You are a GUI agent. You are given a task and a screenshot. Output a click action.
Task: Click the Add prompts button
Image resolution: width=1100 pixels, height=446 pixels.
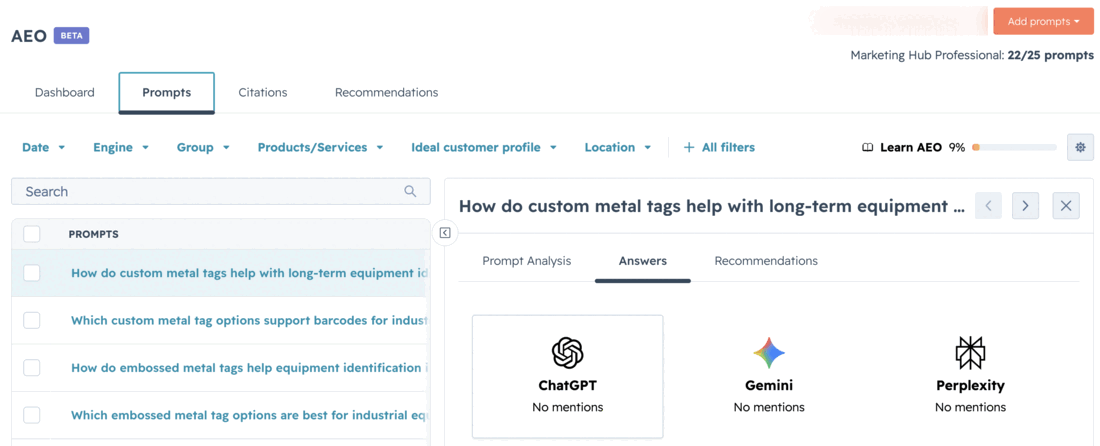click(x=1043, y=21)
